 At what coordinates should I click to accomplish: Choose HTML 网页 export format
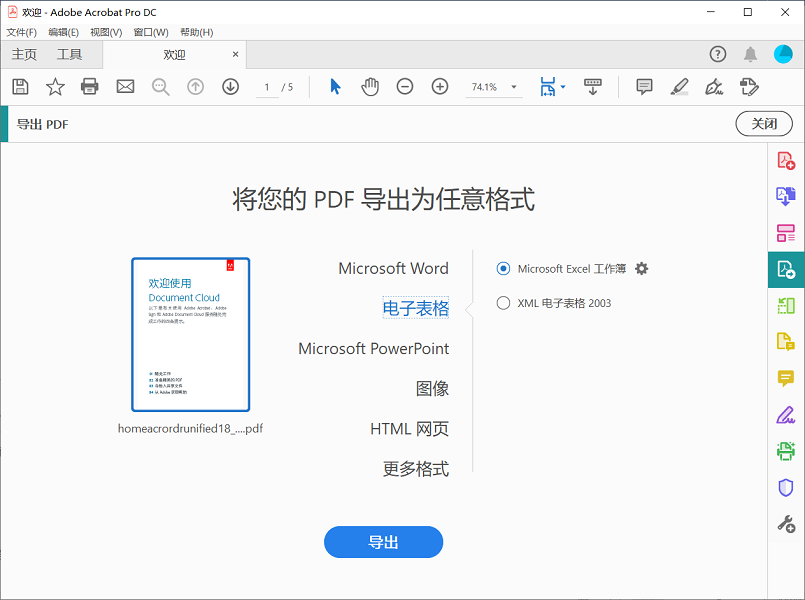coord(410,429)
